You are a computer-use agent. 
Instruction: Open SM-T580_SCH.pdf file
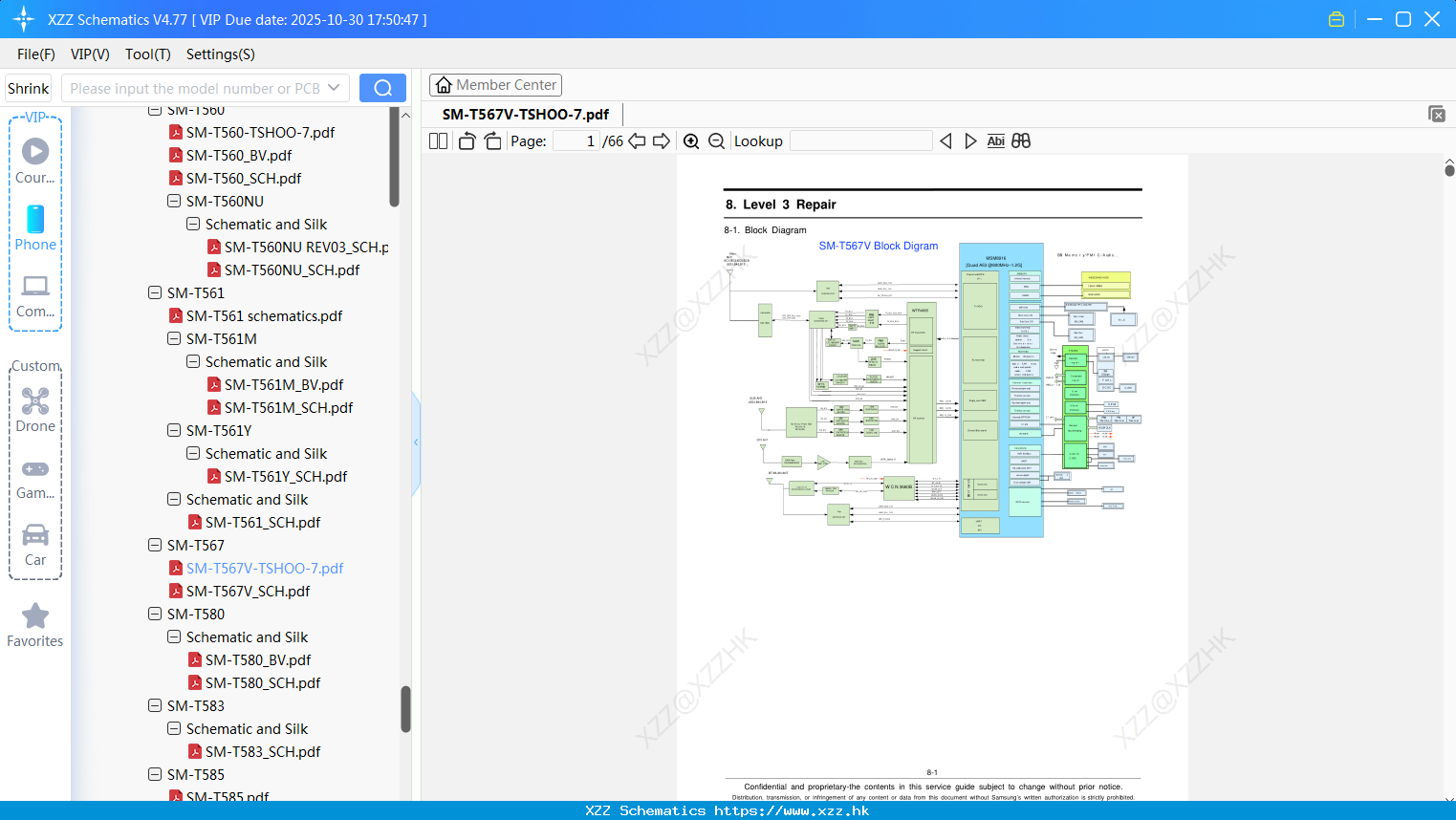263,682
